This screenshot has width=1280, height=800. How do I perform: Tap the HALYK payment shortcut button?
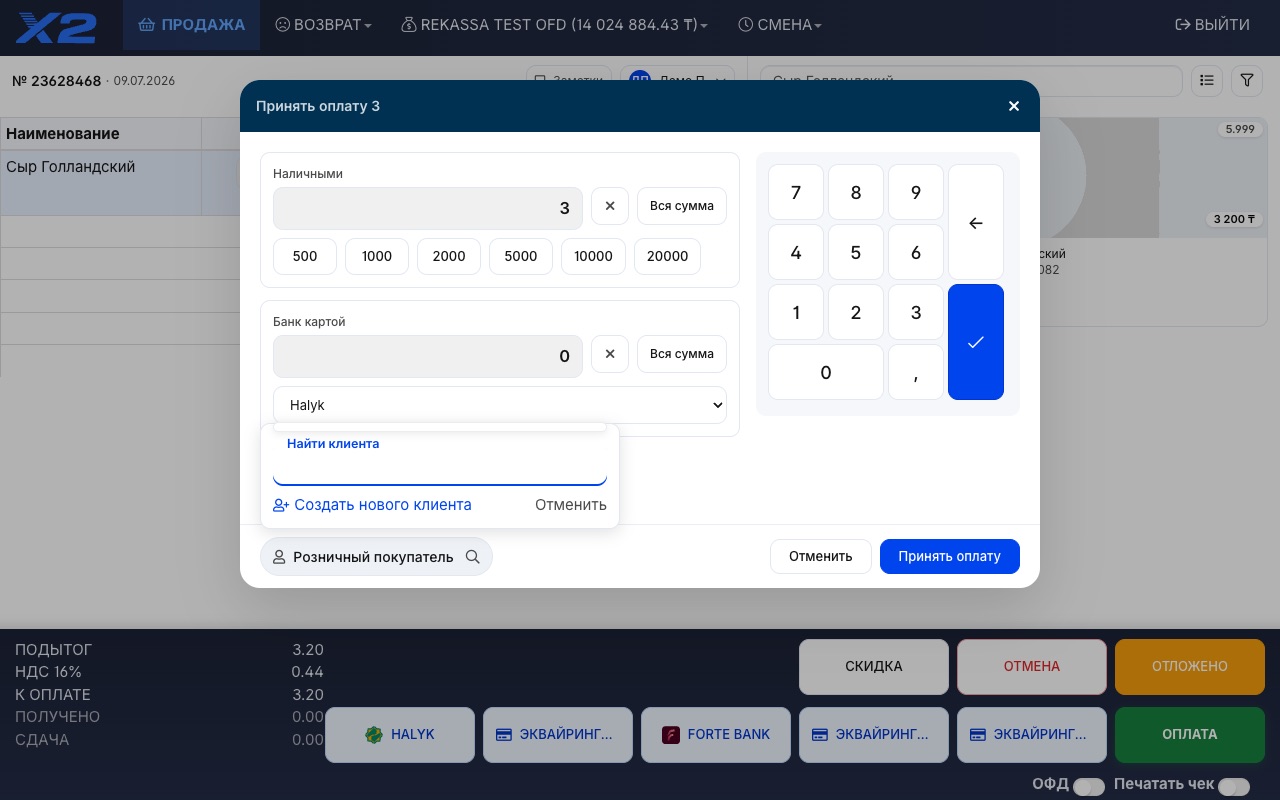pos(400,735)
